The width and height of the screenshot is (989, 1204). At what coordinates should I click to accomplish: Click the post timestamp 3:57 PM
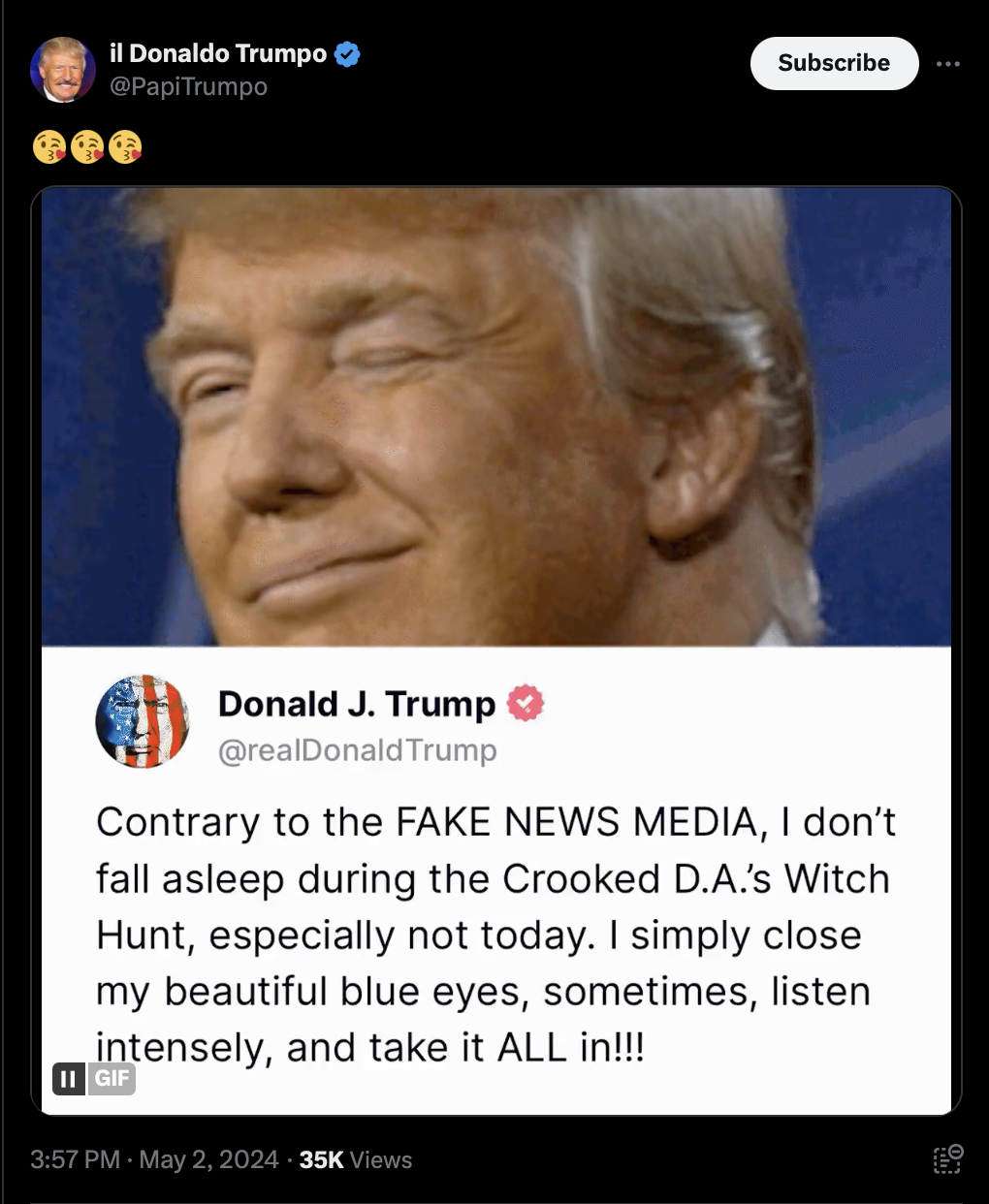pos(75,1159)
